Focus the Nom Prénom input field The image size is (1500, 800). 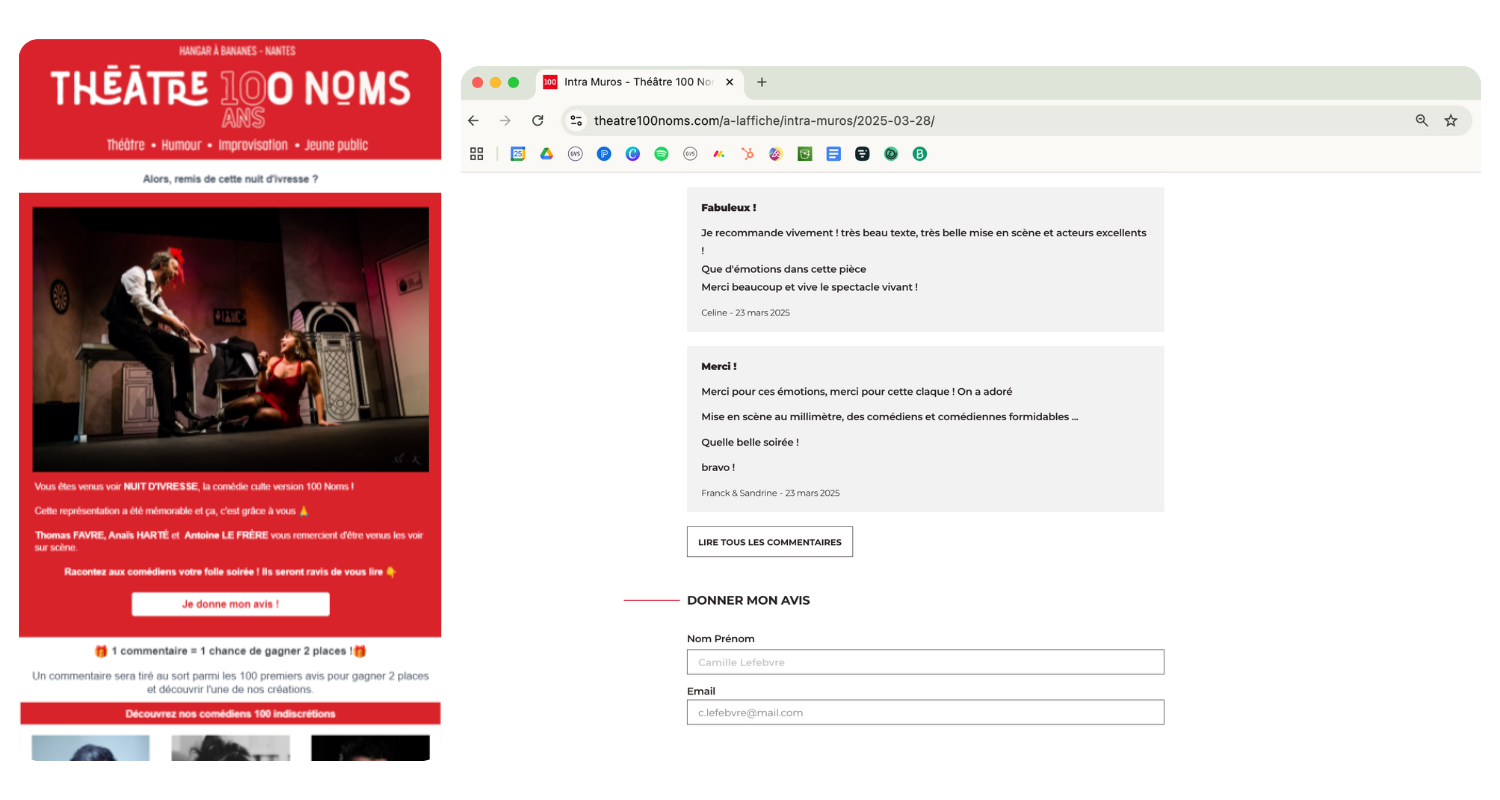tap(925, 662)
